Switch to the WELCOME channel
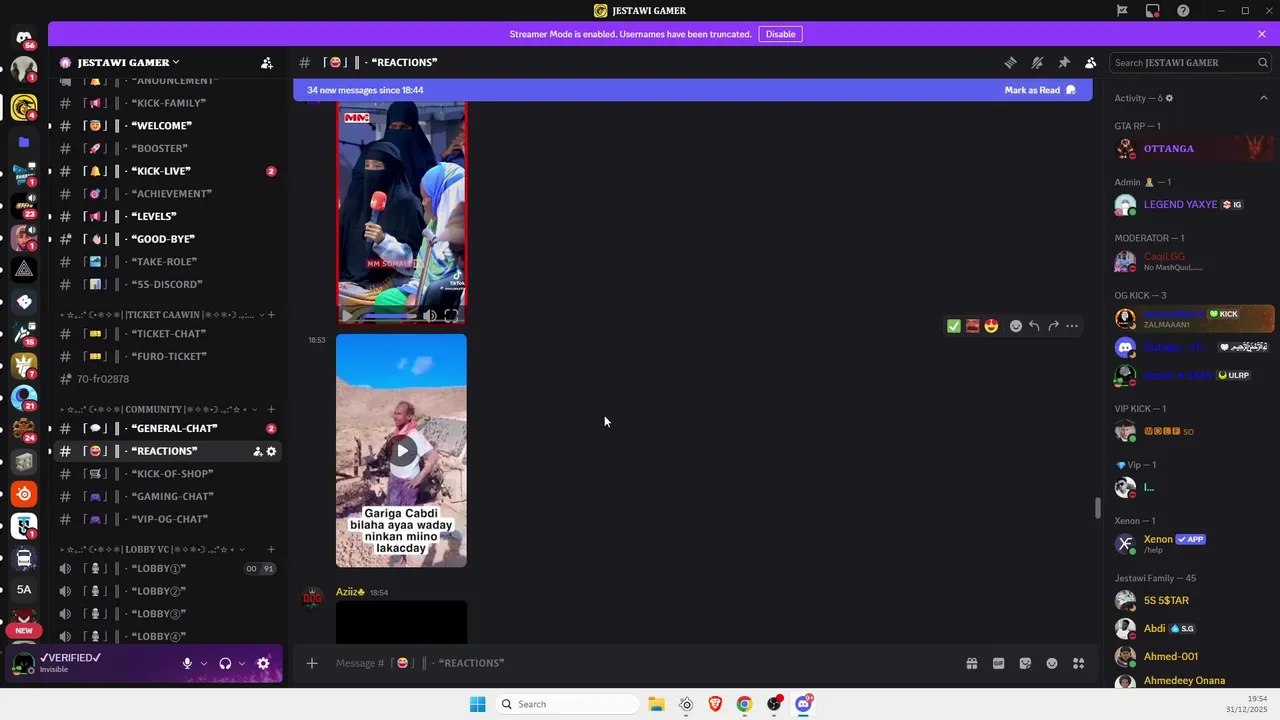 point(166,126)
